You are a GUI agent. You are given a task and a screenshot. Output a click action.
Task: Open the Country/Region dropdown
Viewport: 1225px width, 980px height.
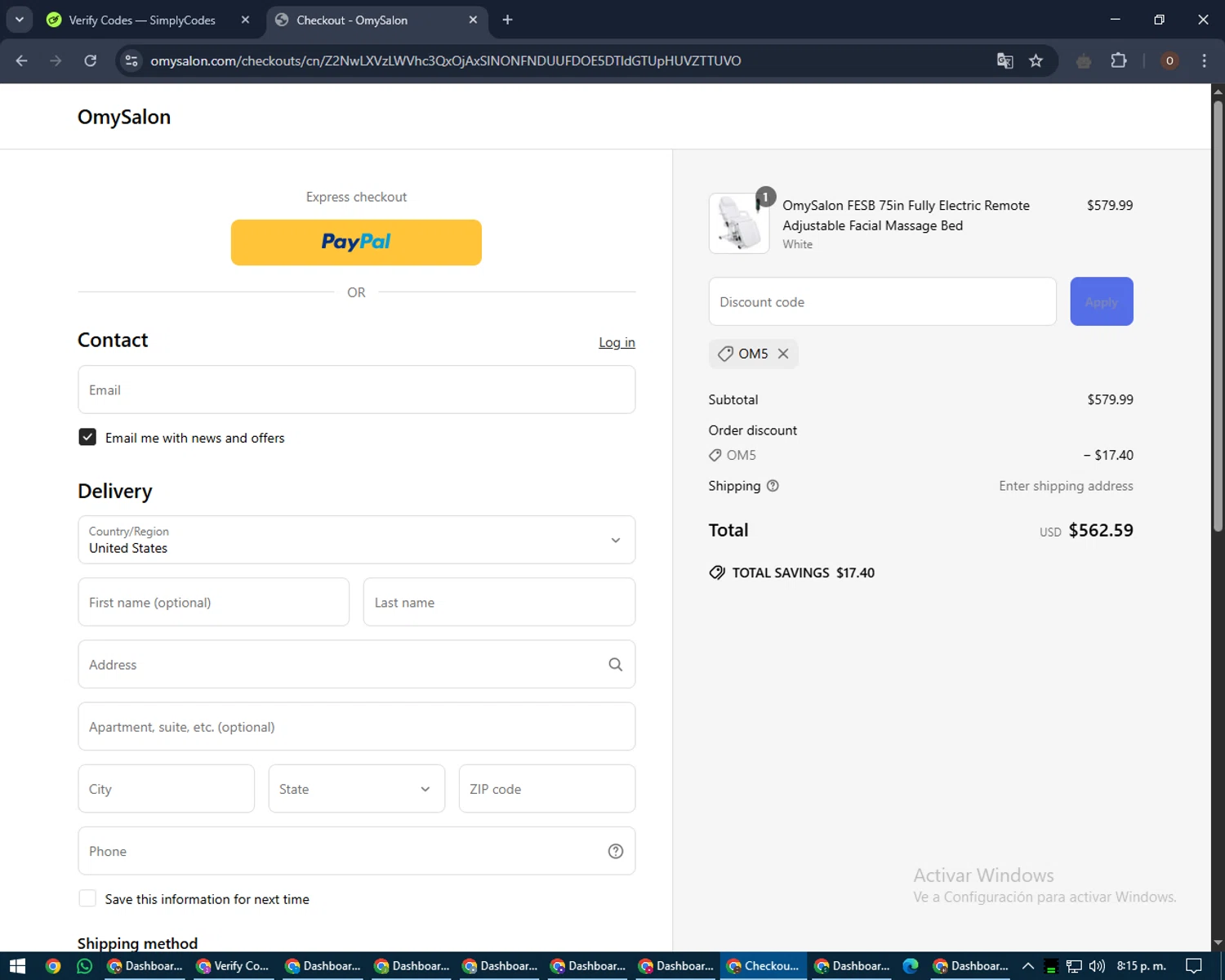[x=357, y=540]
